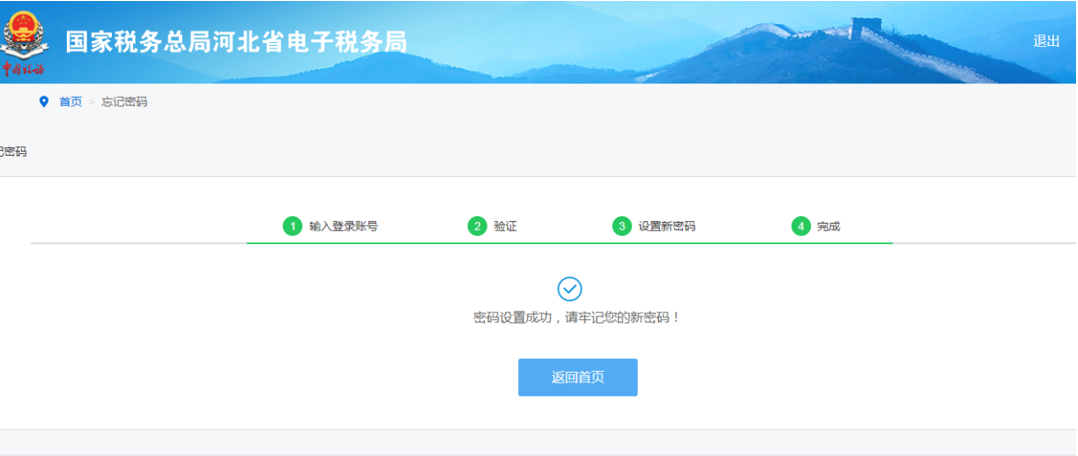The width and height of the screenshot is (1078, 456).
Task: Select the 输入登录账号 step label
Action: (343, 226)
